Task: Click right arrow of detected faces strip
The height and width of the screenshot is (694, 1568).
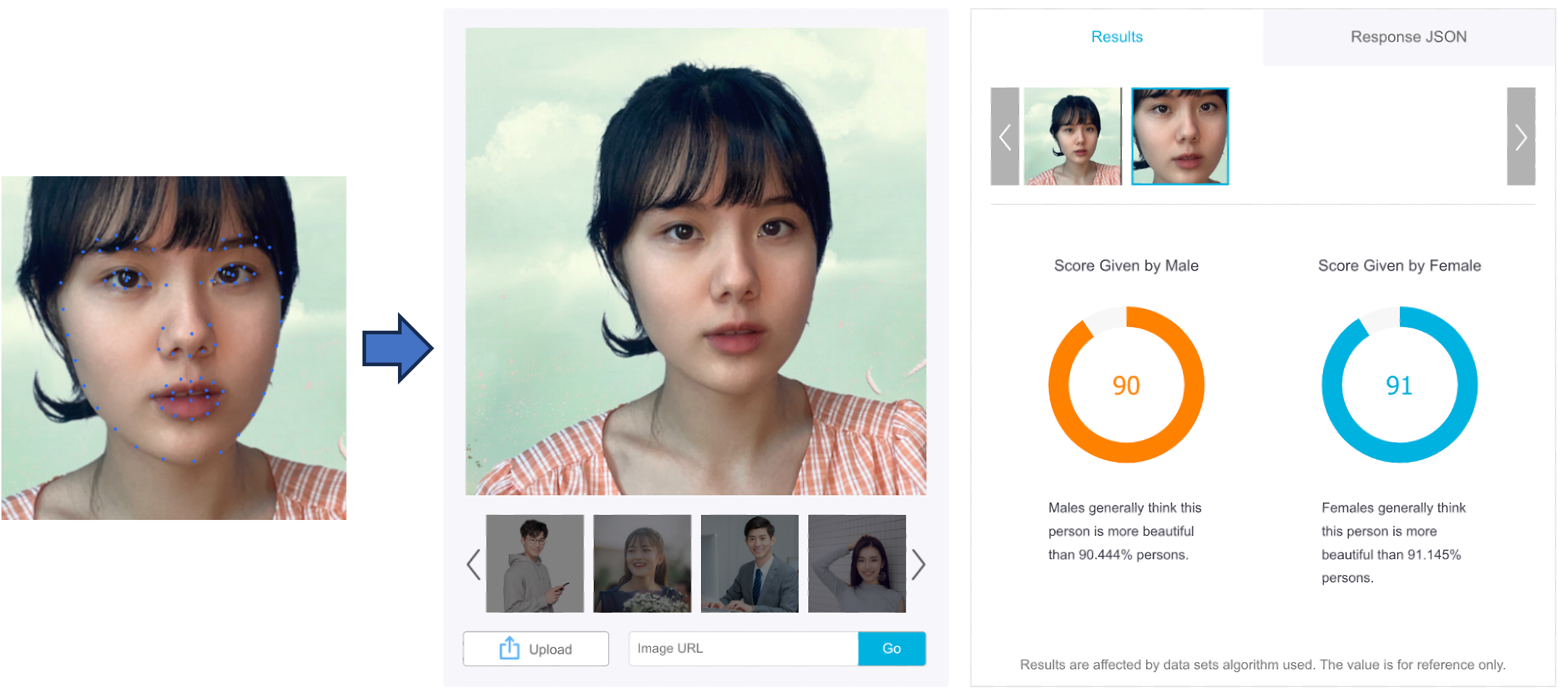Action: point(1521,136)
